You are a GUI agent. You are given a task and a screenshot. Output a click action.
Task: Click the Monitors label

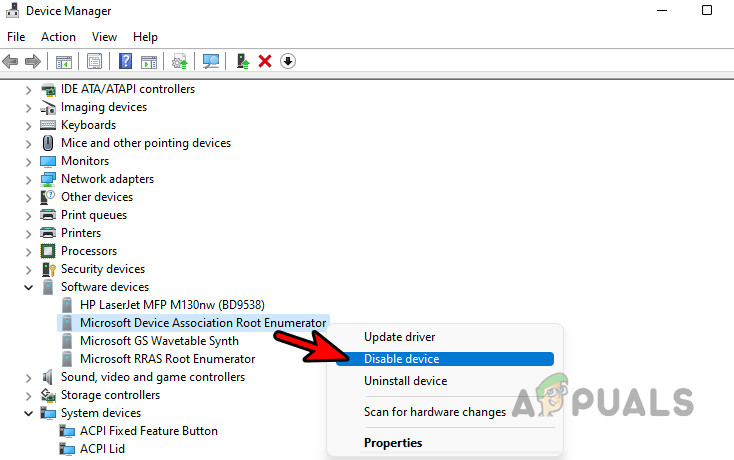(85, 161)
